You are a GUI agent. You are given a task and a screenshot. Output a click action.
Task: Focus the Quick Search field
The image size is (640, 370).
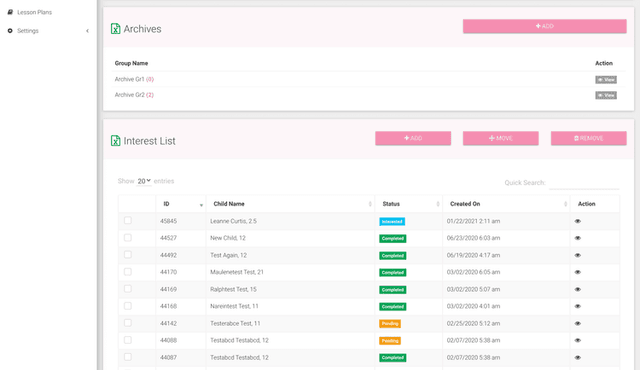pos(584,183)
